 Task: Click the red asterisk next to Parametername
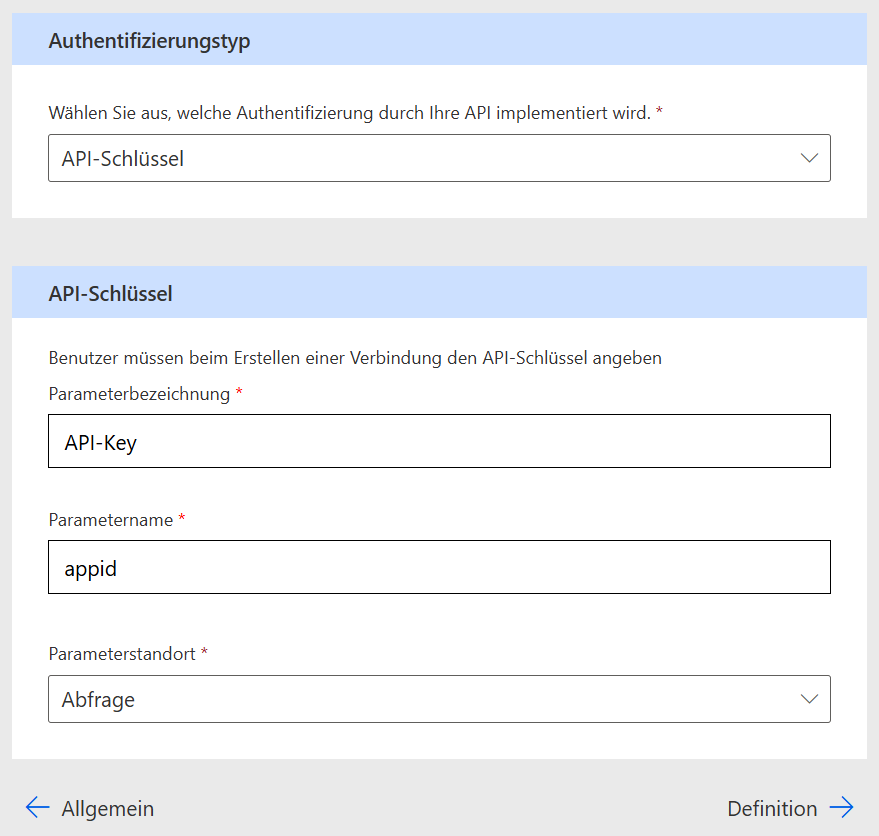point(182,519)
